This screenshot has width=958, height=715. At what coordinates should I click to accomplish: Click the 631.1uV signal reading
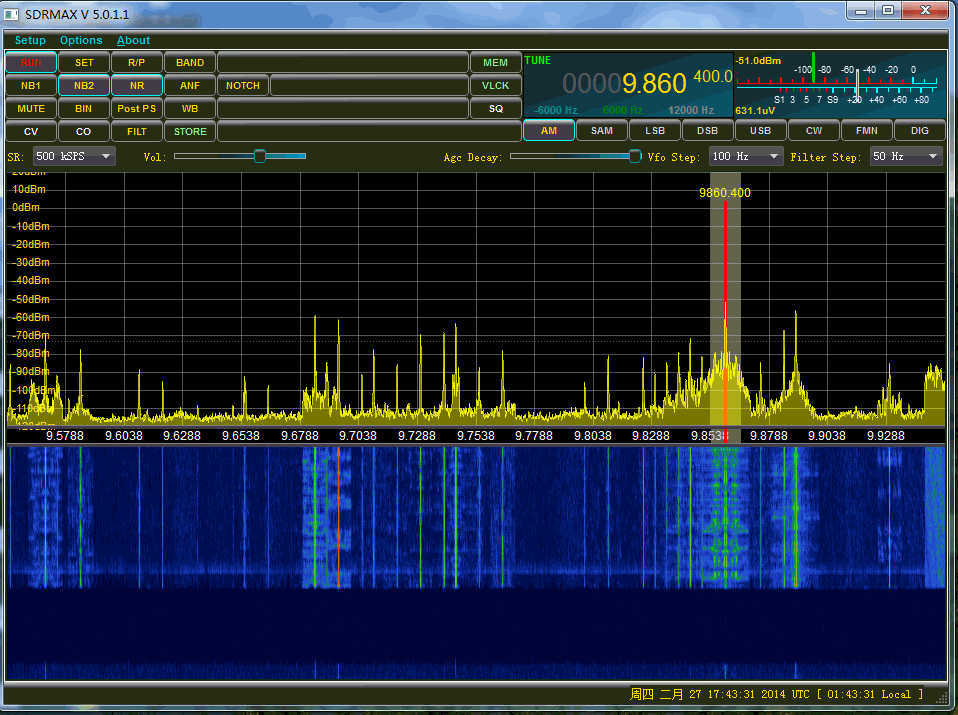[755, 111]
